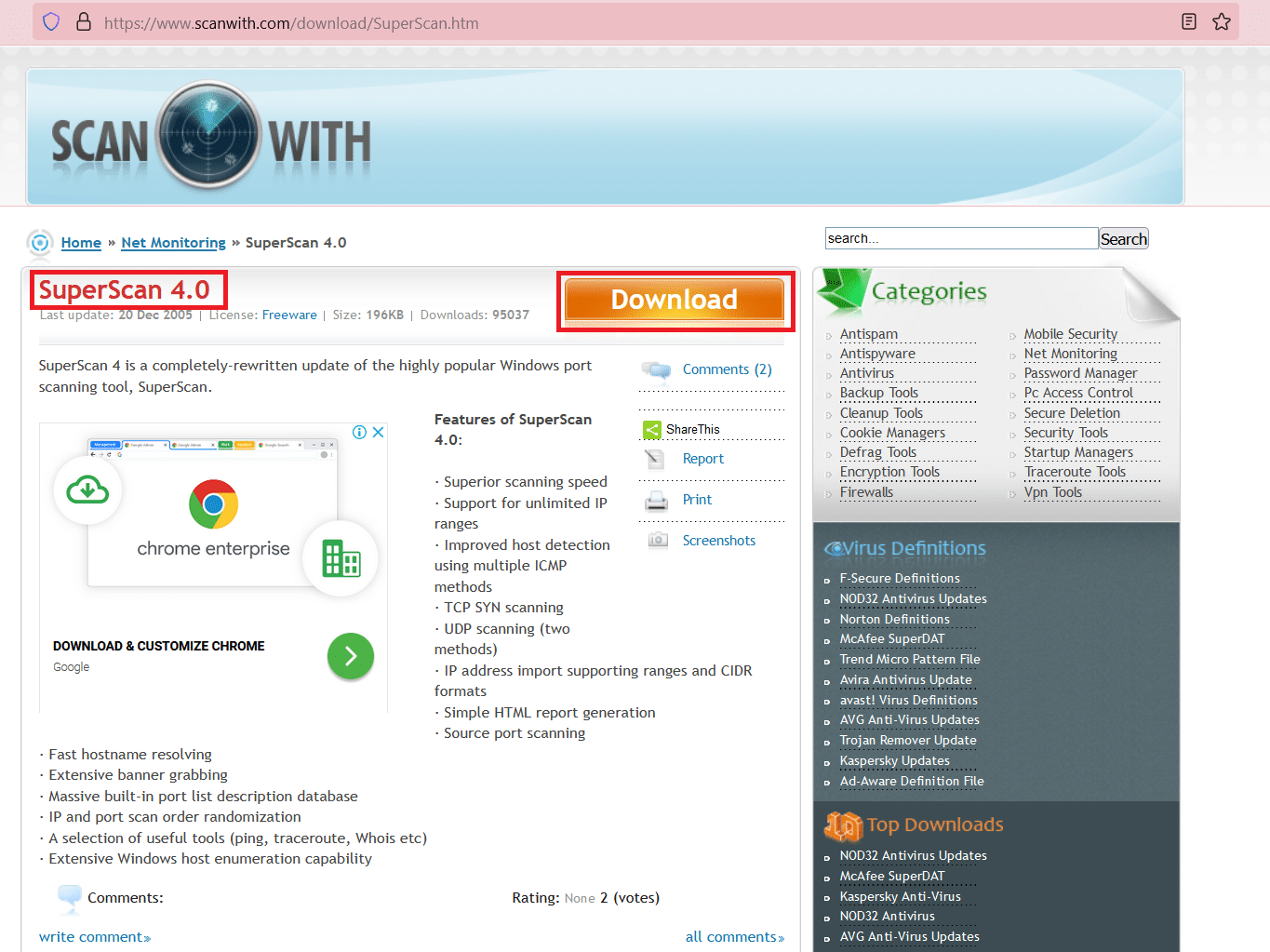Bookmark this page with the star icon
The image size is (1270, 952).
[1222, 21]
